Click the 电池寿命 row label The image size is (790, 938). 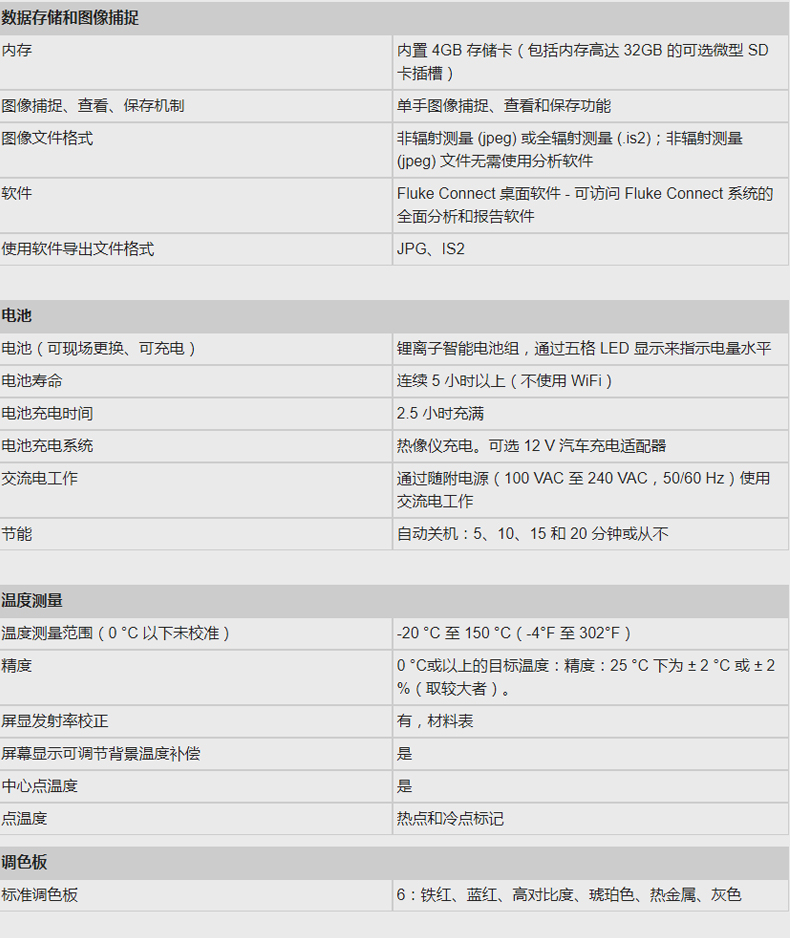click(x=32, y=381)
